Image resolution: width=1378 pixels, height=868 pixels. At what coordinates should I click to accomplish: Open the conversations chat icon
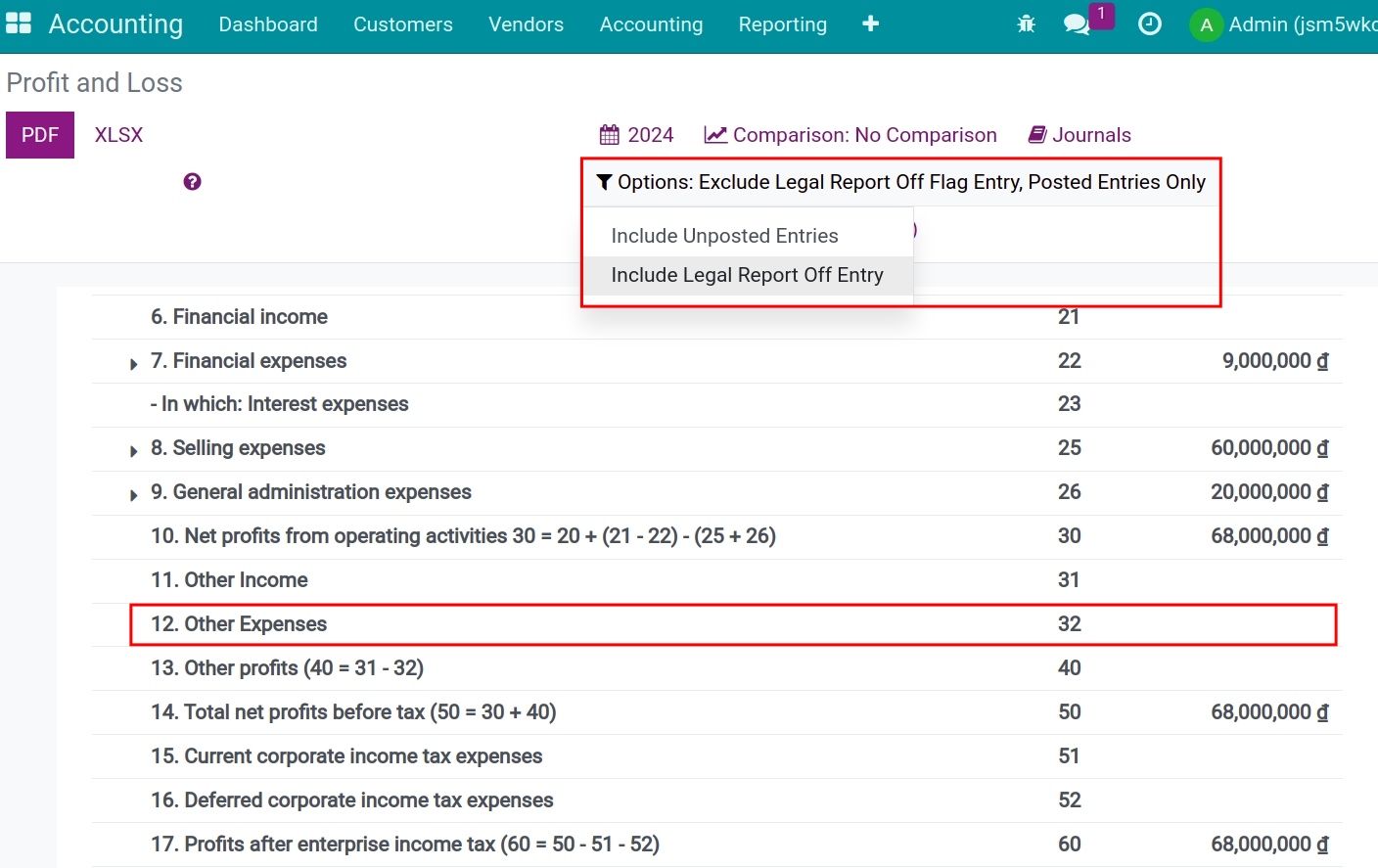(1077, 24)
